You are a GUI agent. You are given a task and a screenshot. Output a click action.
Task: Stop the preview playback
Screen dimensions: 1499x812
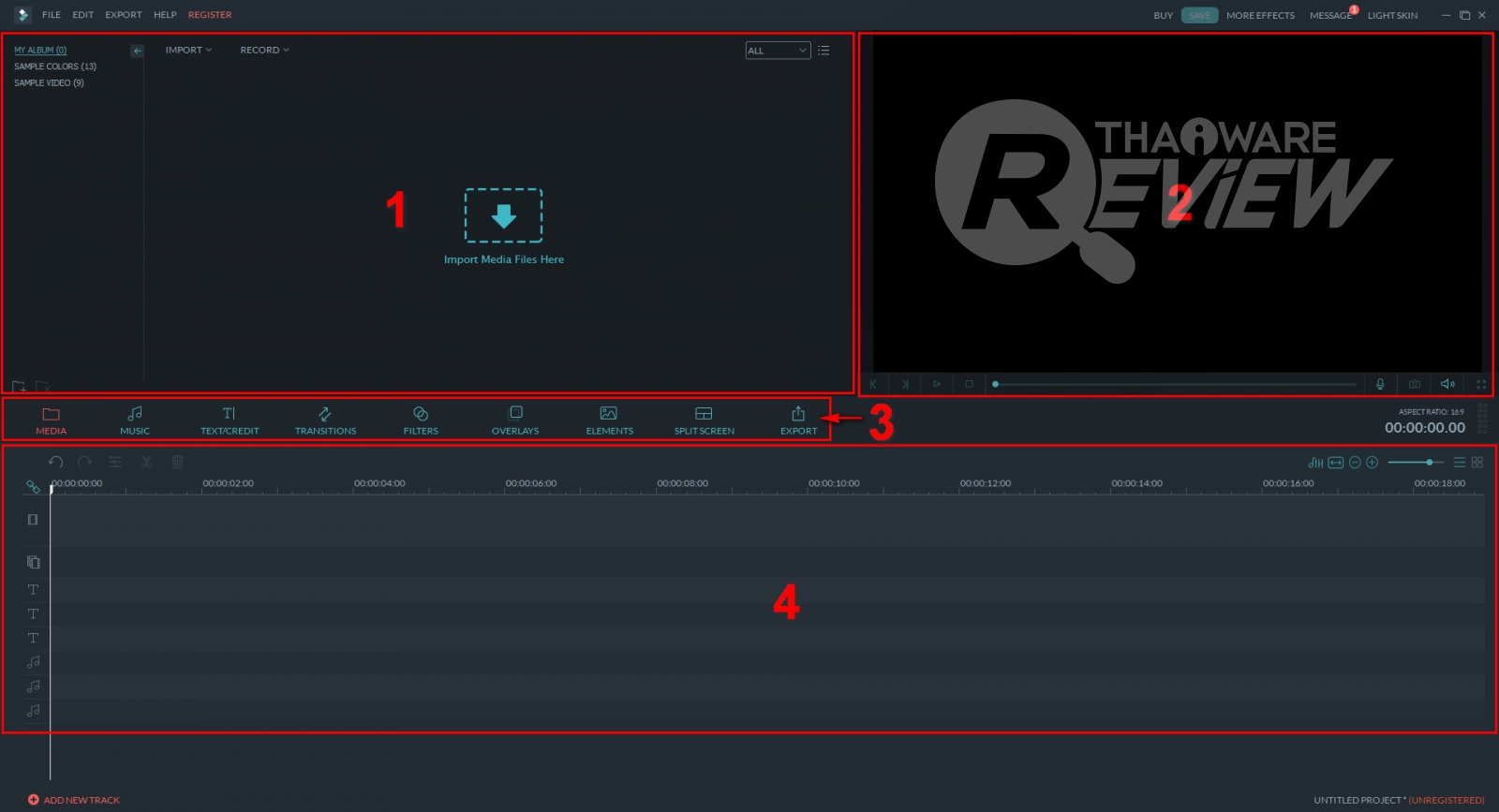pyautogui.click(x=969, y=384)
